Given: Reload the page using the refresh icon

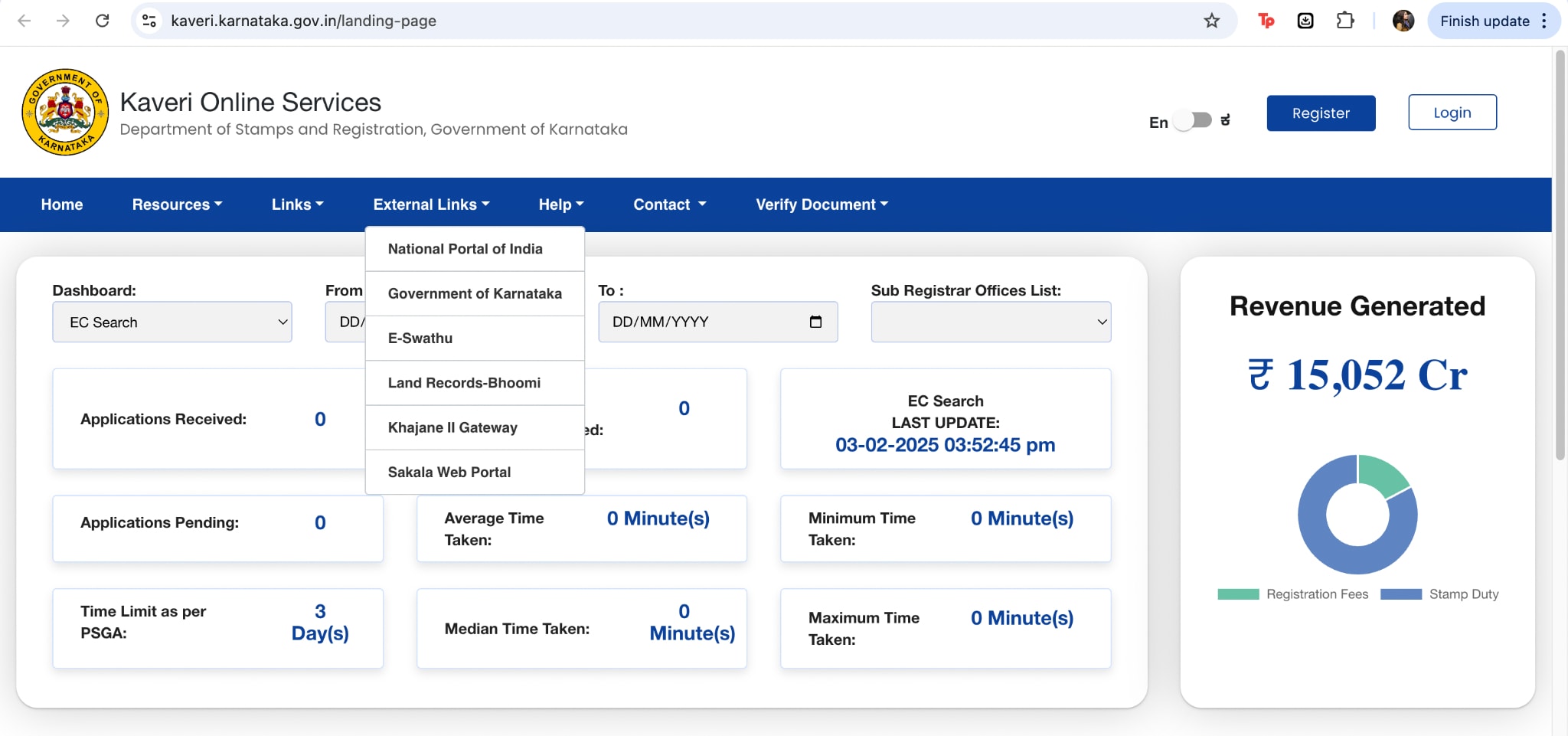Looking at the screenshot, I should (102, 21).
